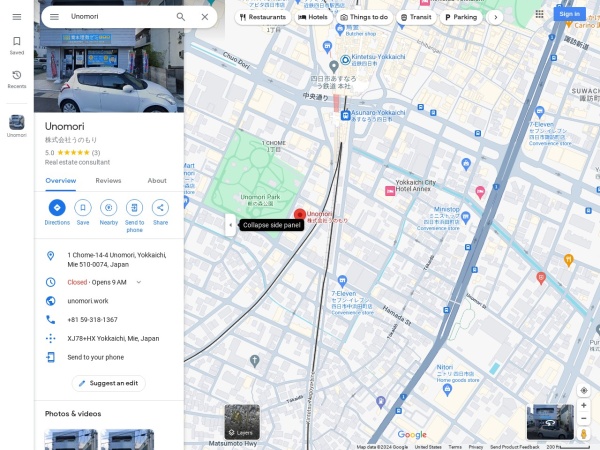Filter by Transit chip

[x=416, y=17]
